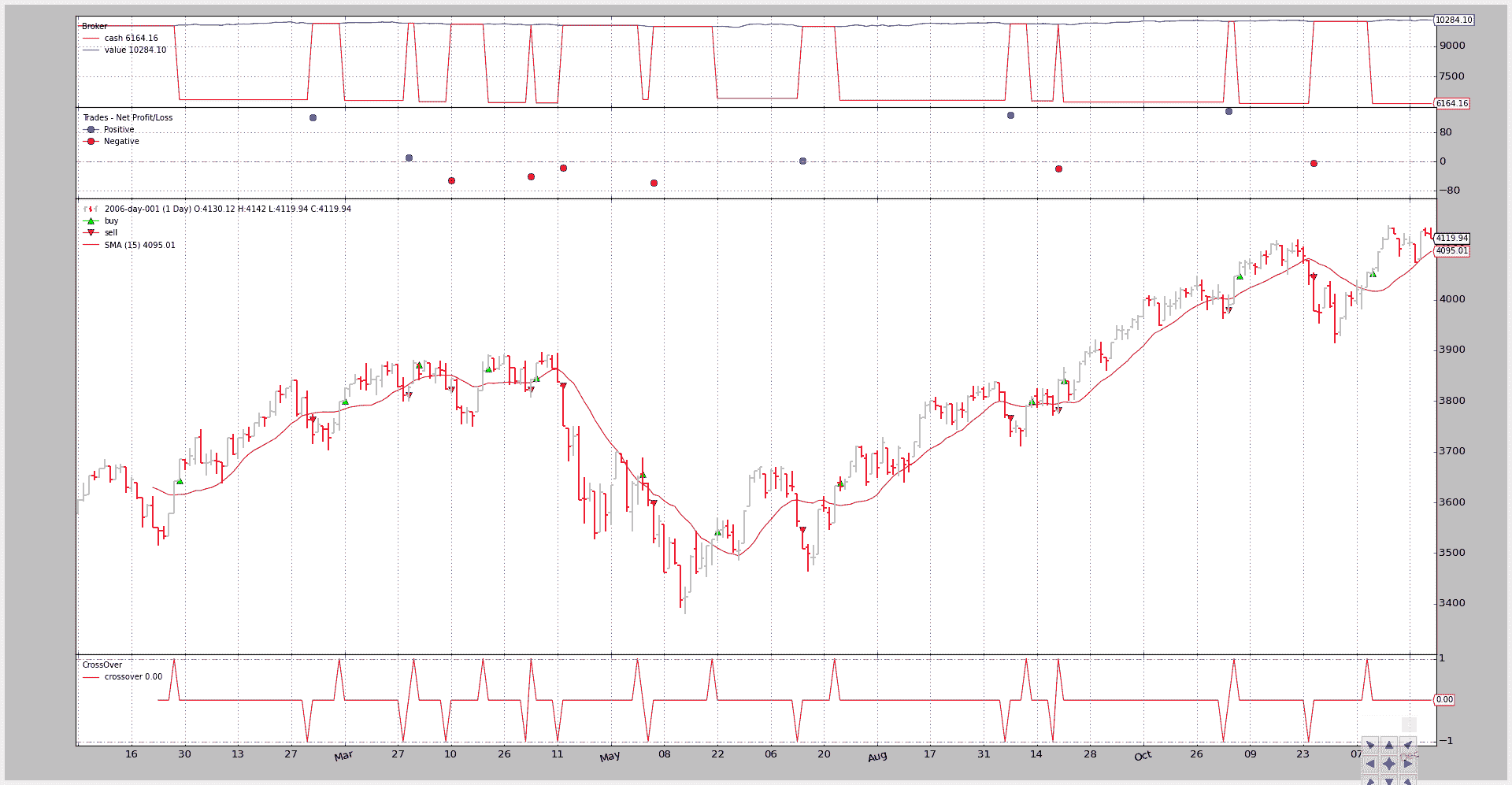
Task: Select the Negative trades legend marker
Action: tap(91, 142)
